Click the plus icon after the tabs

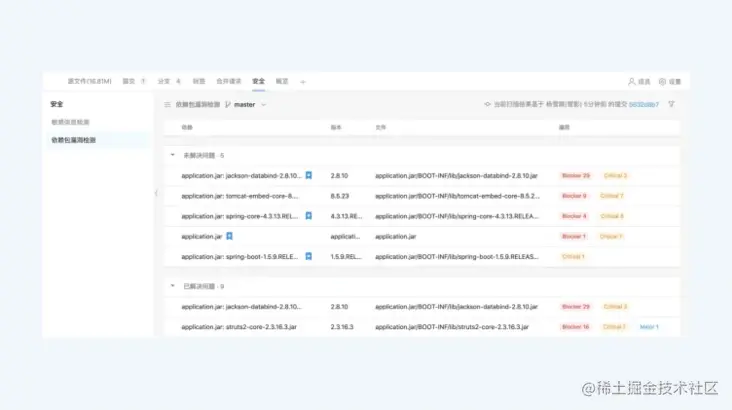(x=303, y=82)
